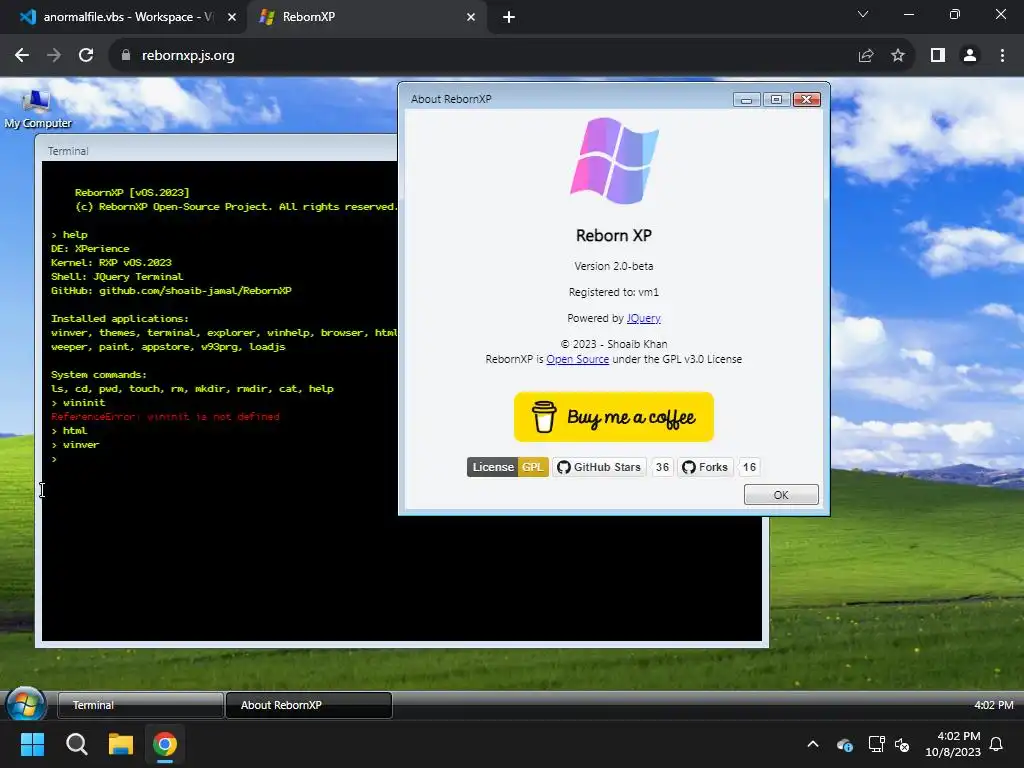Screen dimensions: 1024x768
Task: Close the RebornXP browser tab
Action: 471,18
